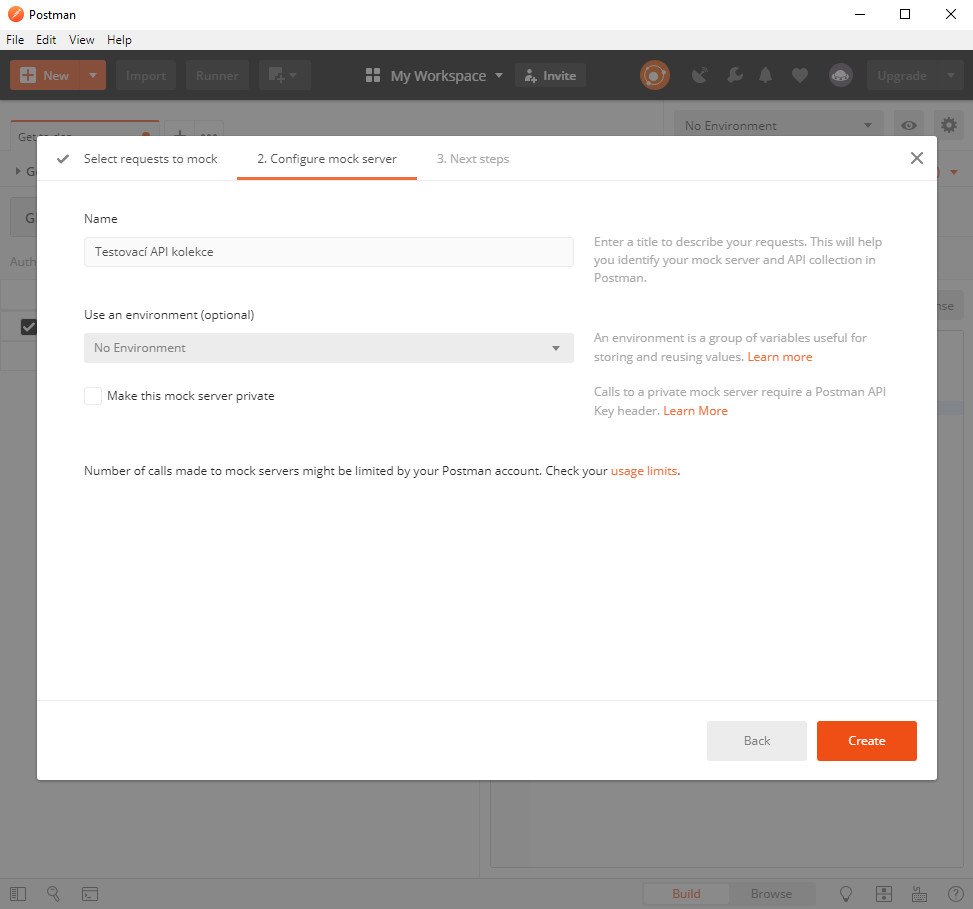Toggle sidebar icon in status bar

pyautogui.click(x=18, y=893)
